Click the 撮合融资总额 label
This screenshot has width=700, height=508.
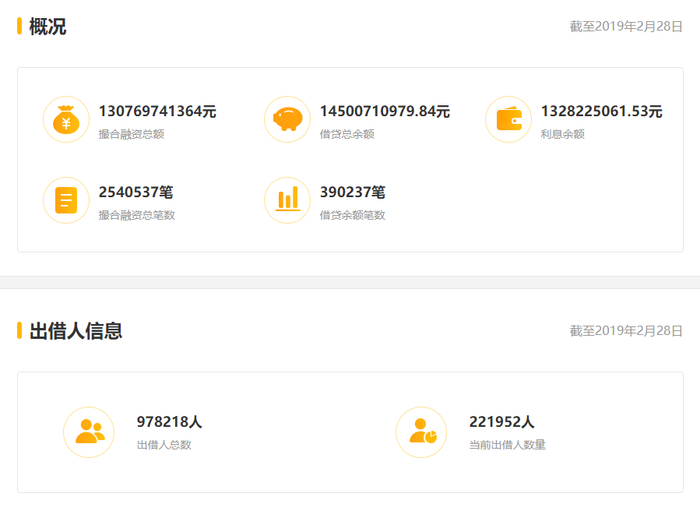[x=131, y=134]
